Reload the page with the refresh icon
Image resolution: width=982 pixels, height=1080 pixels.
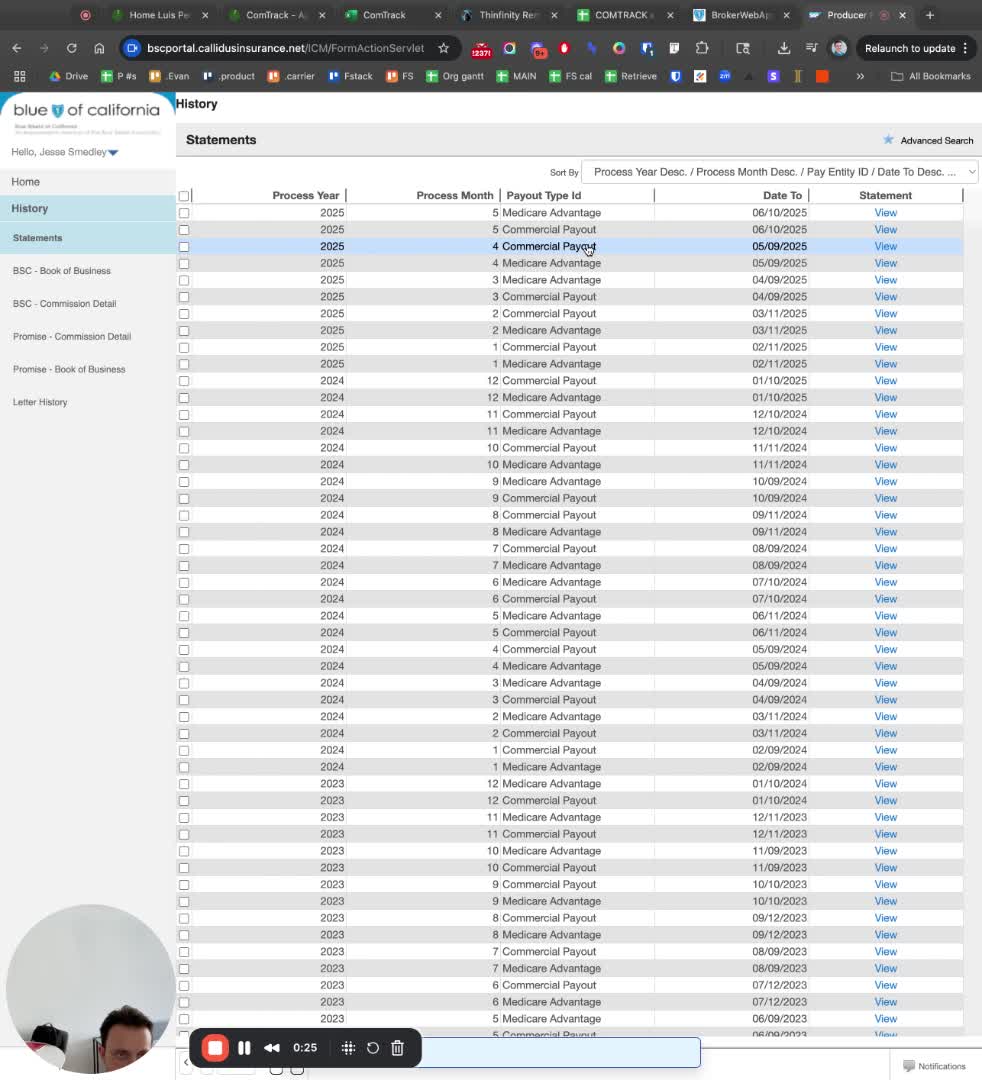[72, 48]
